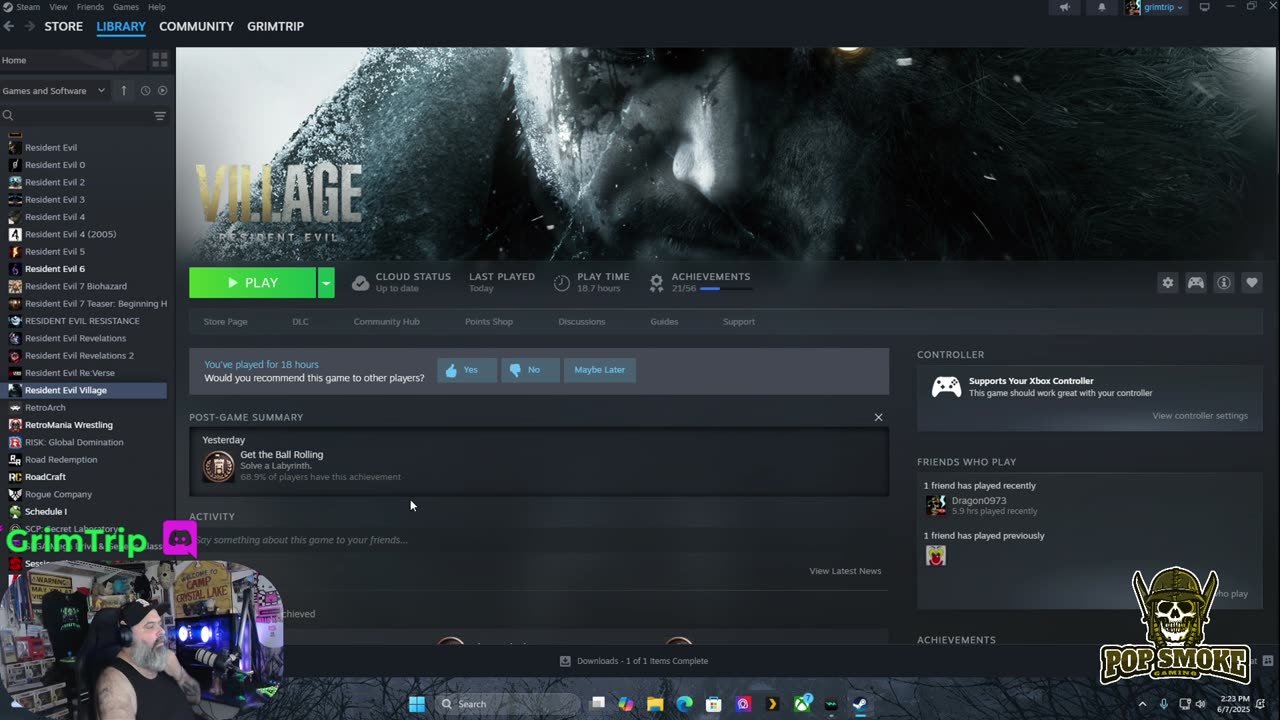
Task: Sort library by the up-arrow icon
Action: tap(124, 91)
